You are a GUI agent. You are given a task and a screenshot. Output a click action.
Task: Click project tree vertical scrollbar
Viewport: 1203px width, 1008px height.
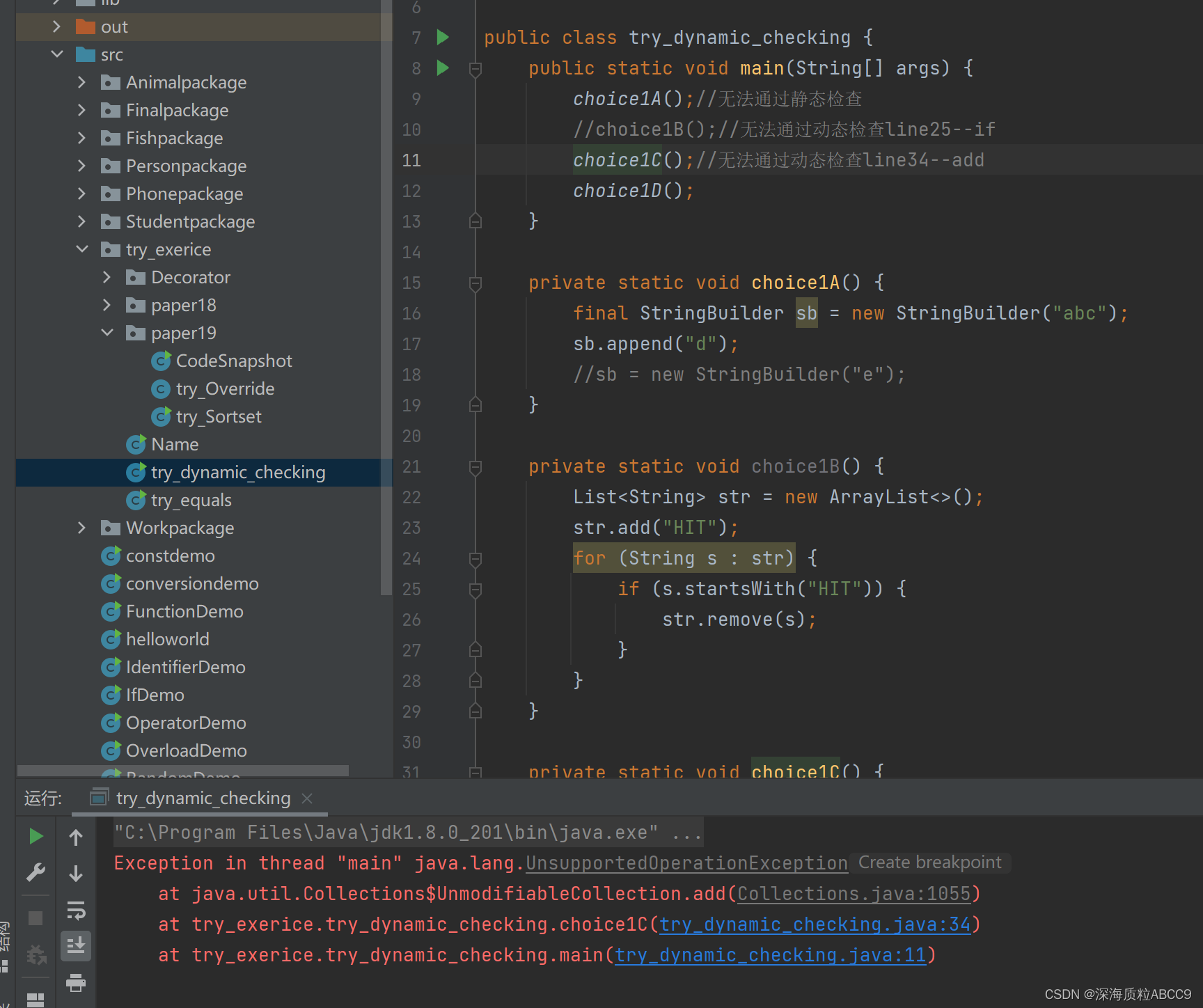point(386,298)
